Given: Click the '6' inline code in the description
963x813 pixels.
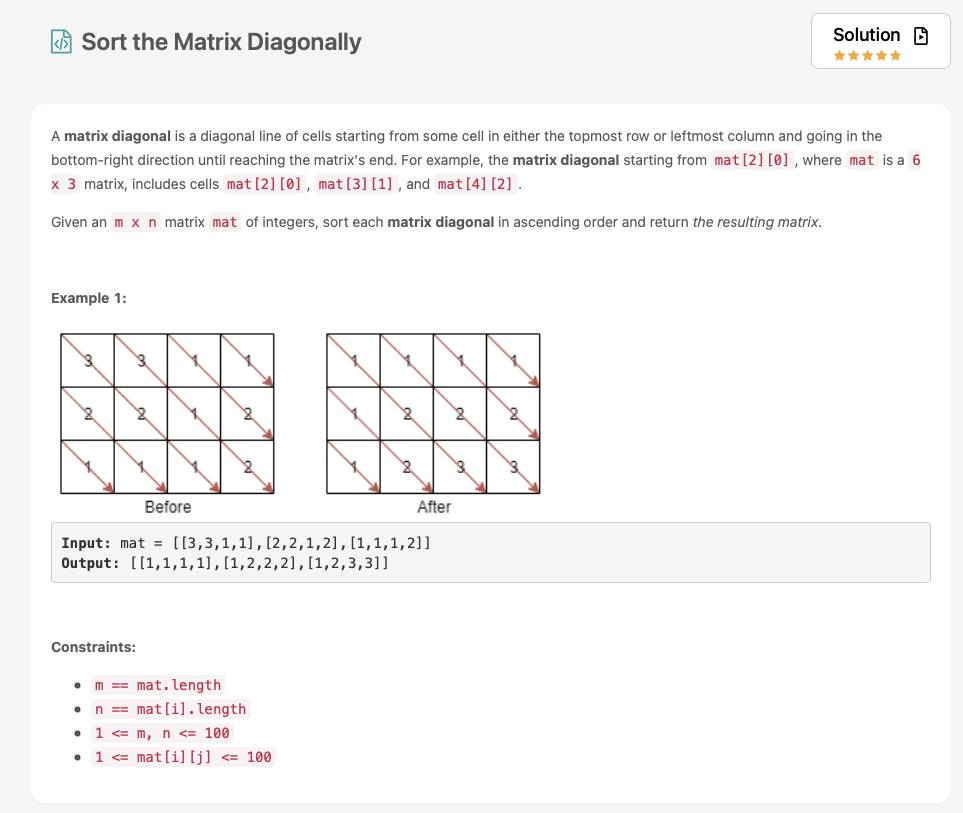Looking at the screenshot, I should tap(915, 161).
